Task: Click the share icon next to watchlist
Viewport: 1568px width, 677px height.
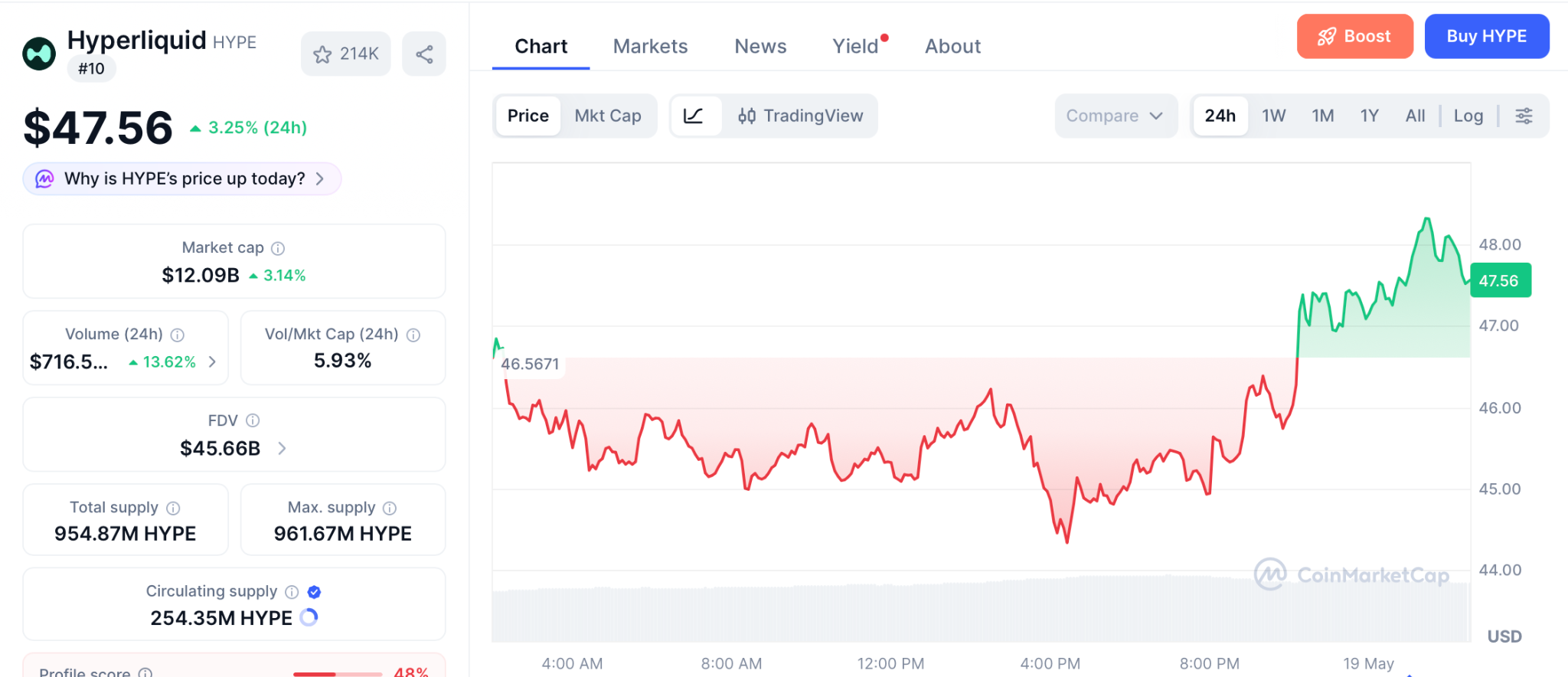Action: click(424, 54)
